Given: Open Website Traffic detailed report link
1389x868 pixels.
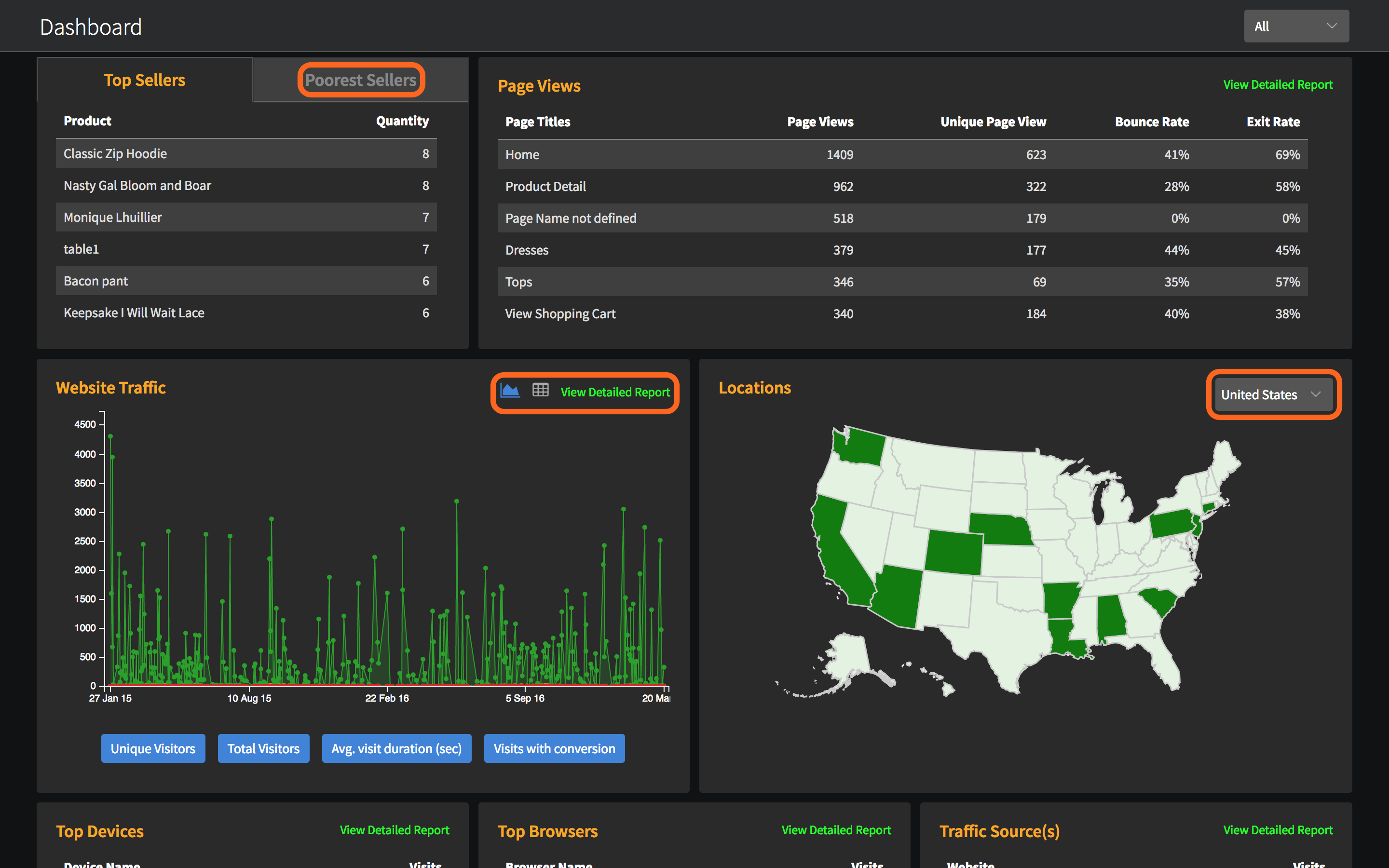Looking at the screenshot, I should [x=615, y=392].
